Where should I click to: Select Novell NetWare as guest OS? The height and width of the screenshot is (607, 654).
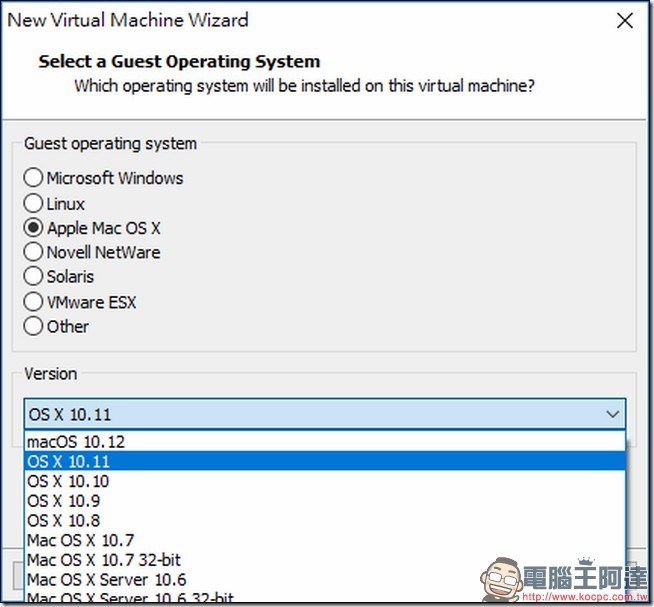[33, 252]
